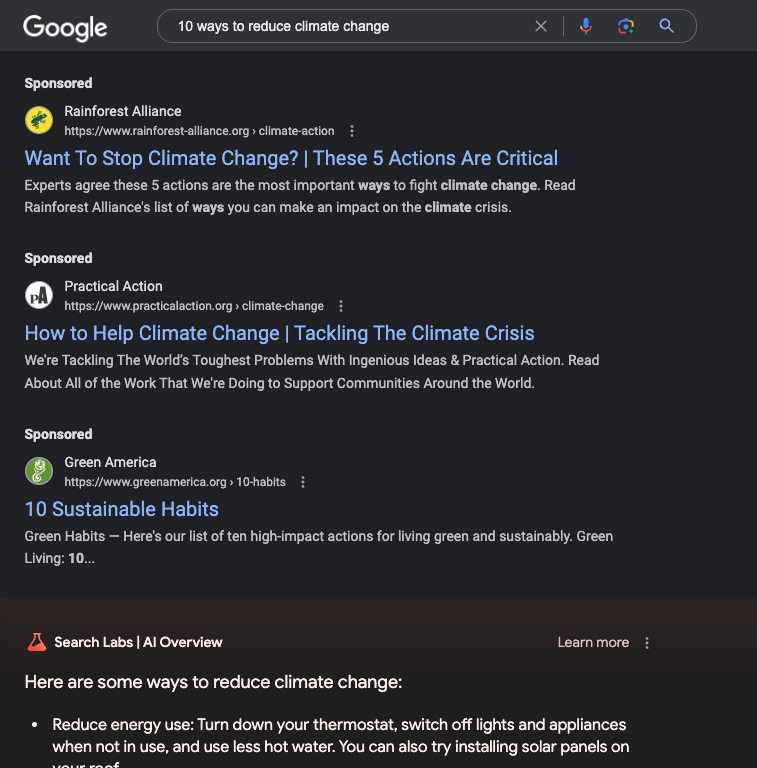The height and width of the screenshot is (768, 757).
Task: Start voice search with the microphone
Action: click(586, 26)
